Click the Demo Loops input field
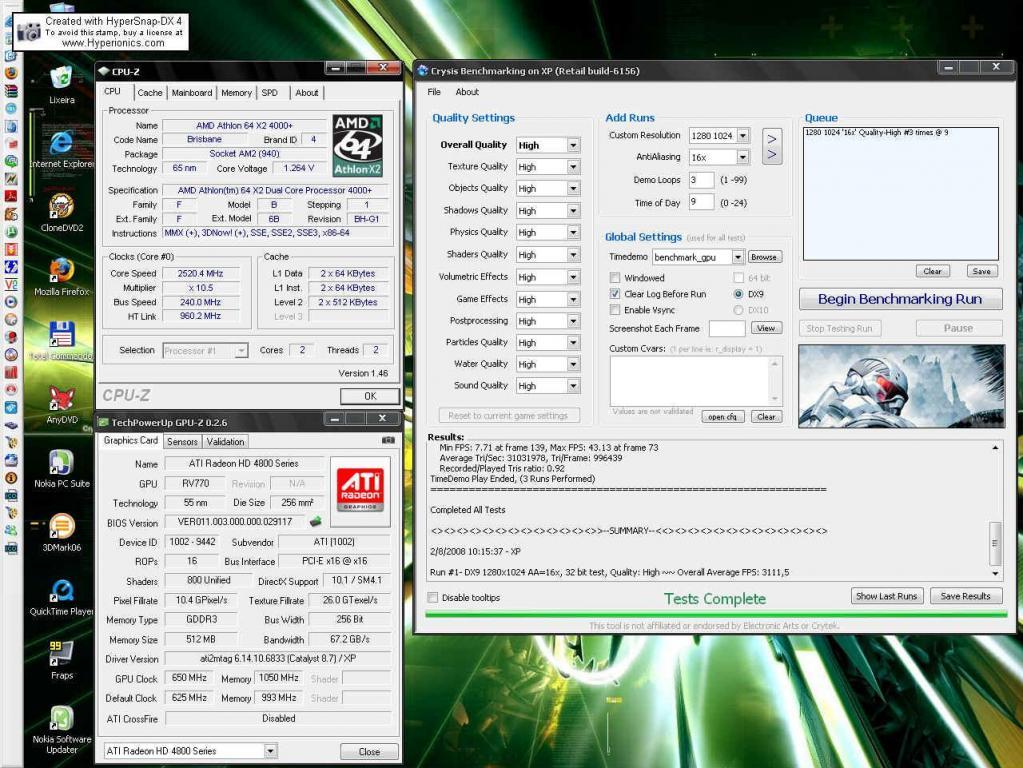 [701, 179]
